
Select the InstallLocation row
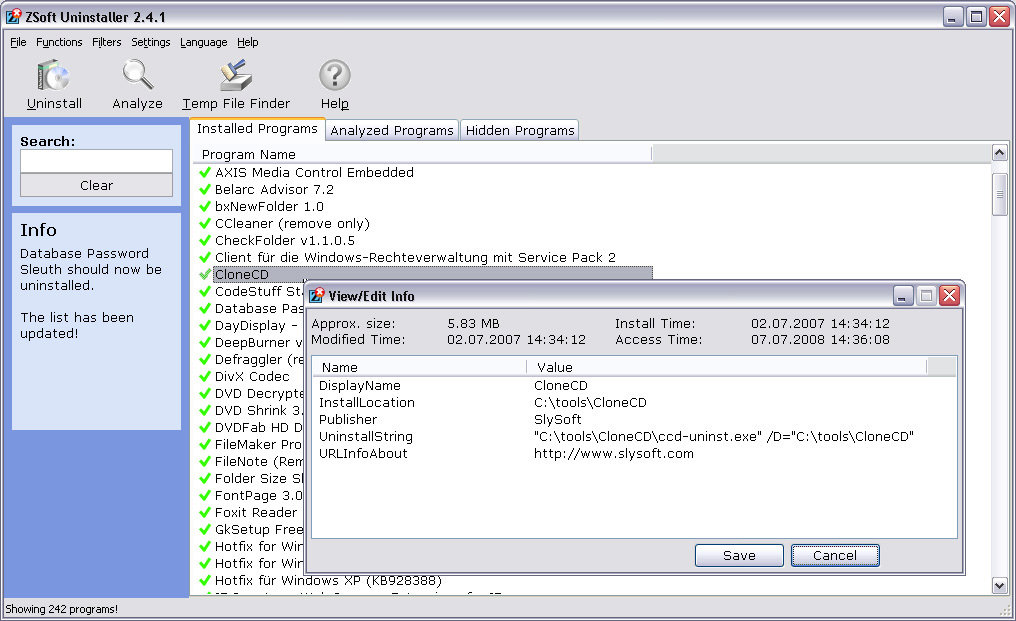tap(634, 403)
